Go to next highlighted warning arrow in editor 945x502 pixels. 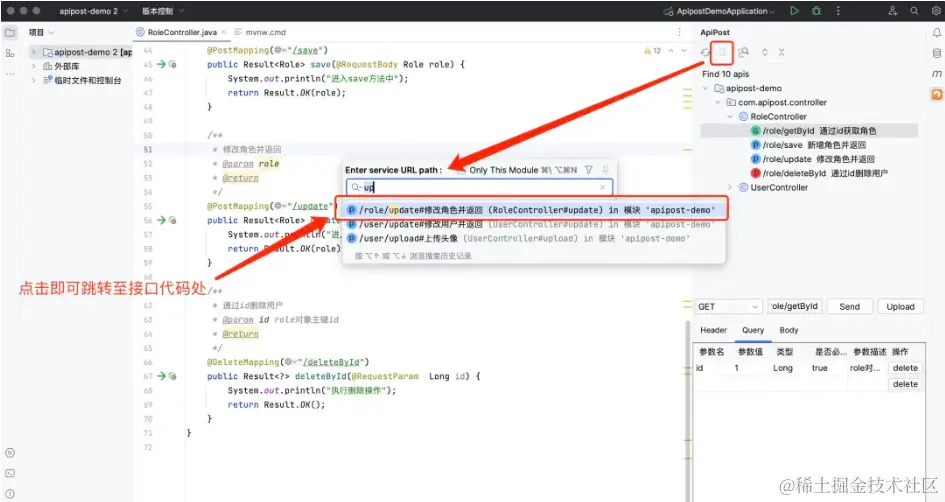[684, 51]
